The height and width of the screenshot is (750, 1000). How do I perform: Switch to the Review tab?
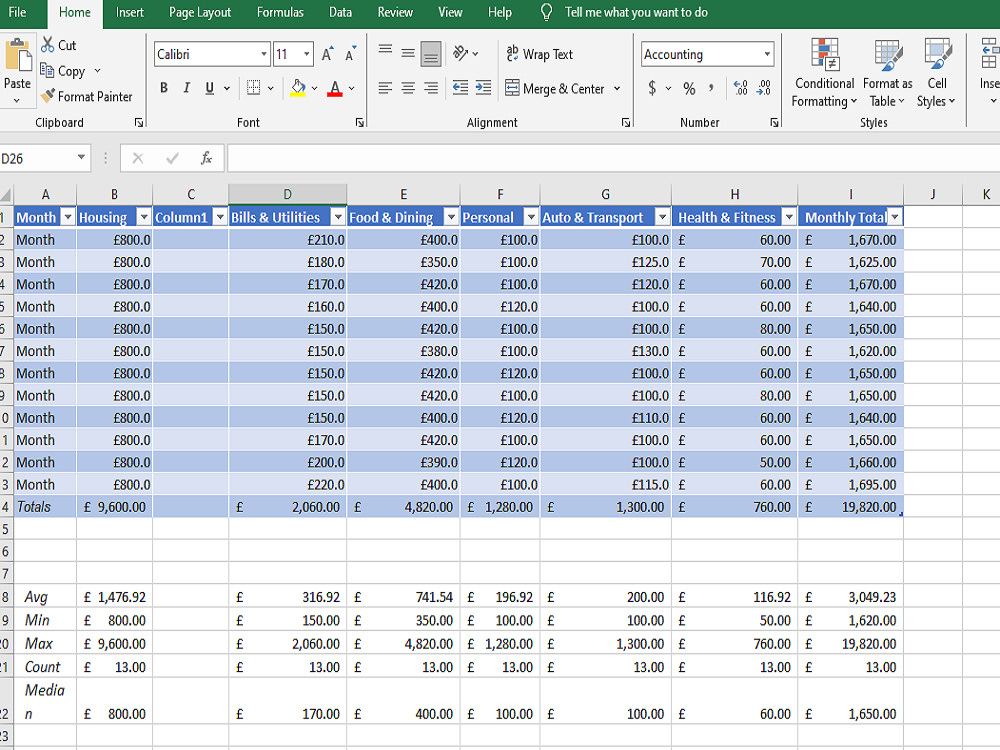[x=395, y=12]
